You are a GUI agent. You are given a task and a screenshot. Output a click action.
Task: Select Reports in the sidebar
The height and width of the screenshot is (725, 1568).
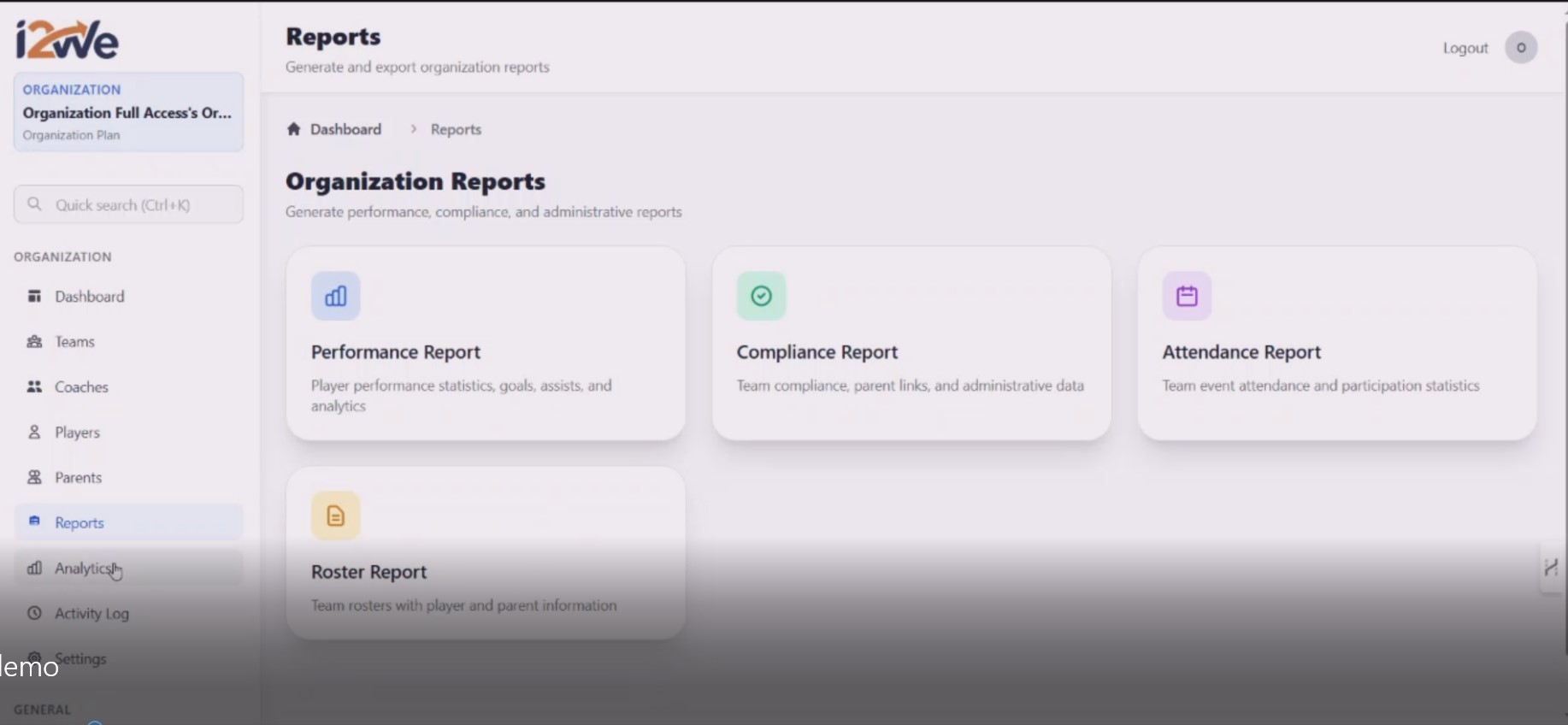tap(128, 522)
